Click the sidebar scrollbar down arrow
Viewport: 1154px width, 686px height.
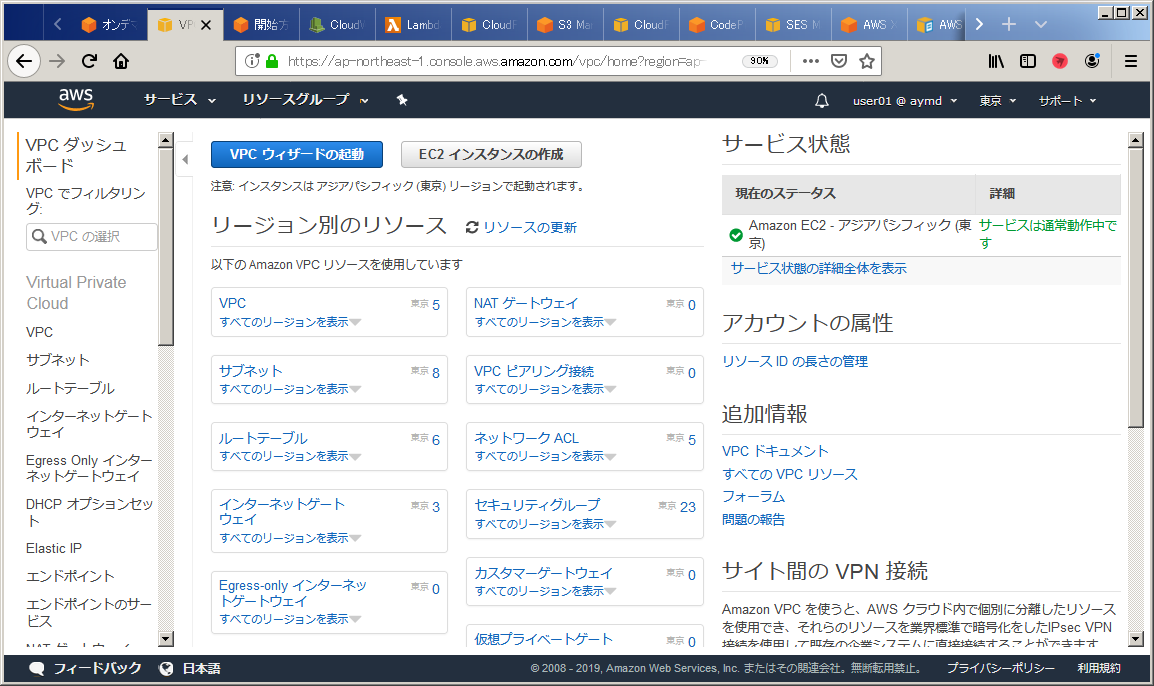click(x=166, y=639)
